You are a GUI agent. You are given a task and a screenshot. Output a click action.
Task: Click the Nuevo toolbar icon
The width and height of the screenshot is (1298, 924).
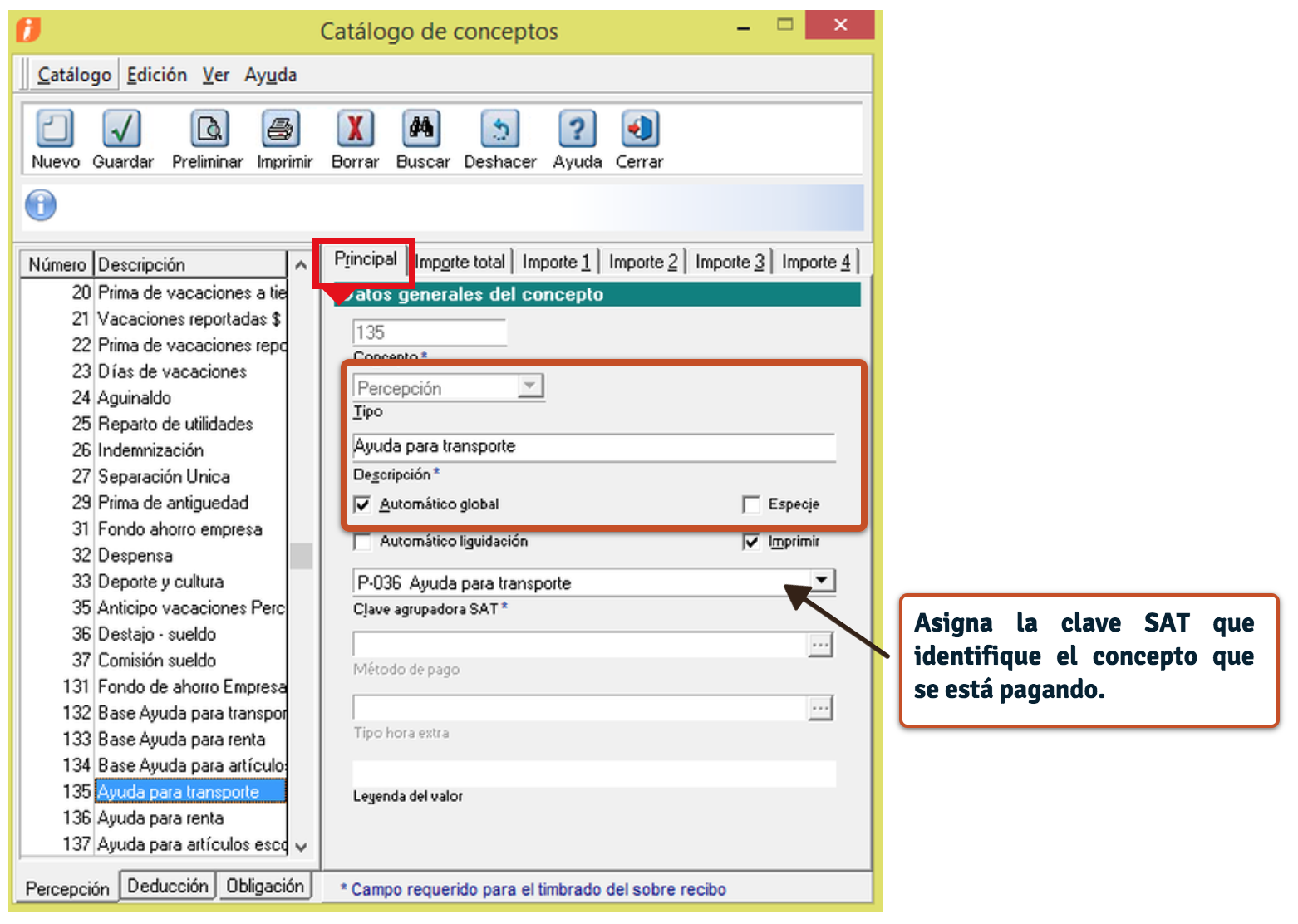click(x=55, y=130)
